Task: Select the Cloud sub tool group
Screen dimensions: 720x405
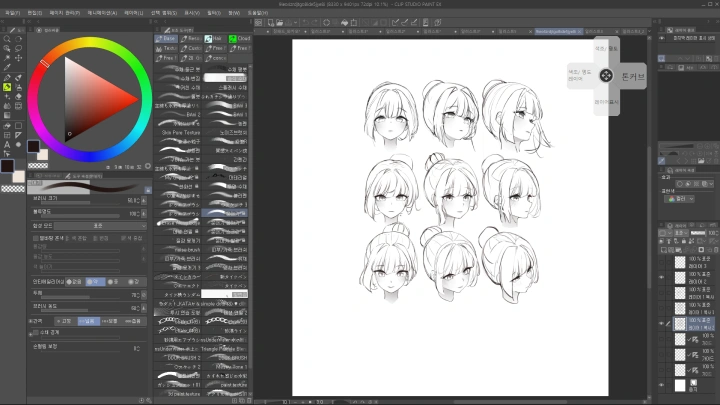Action: click(x=240, y=39)
